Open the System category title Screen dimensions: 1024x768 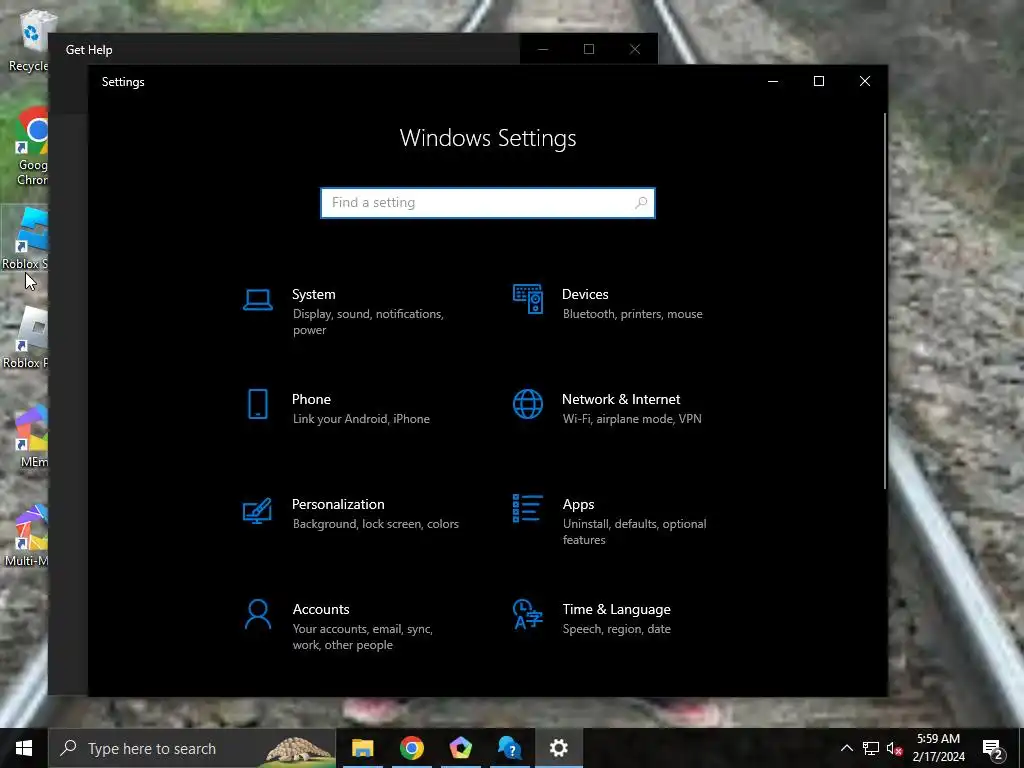click(313, 295)
